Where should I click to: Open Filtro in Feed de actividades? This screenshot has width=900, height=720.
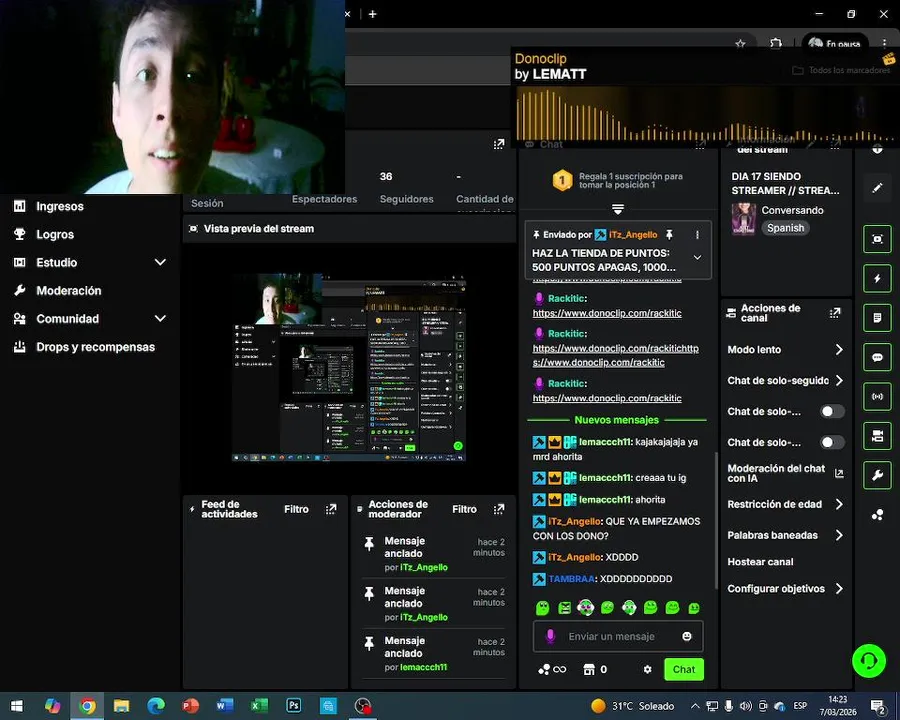click(296, 509)
